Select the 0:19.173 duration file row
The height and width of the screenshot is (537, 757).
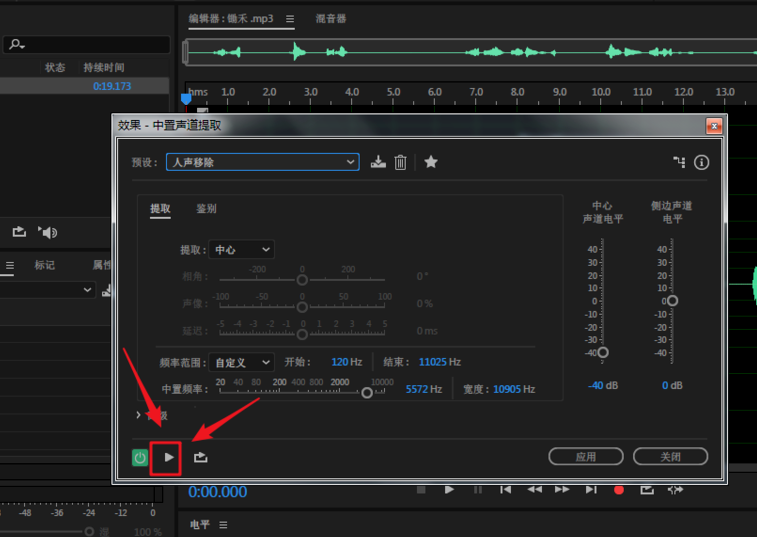tap(84, 86)
